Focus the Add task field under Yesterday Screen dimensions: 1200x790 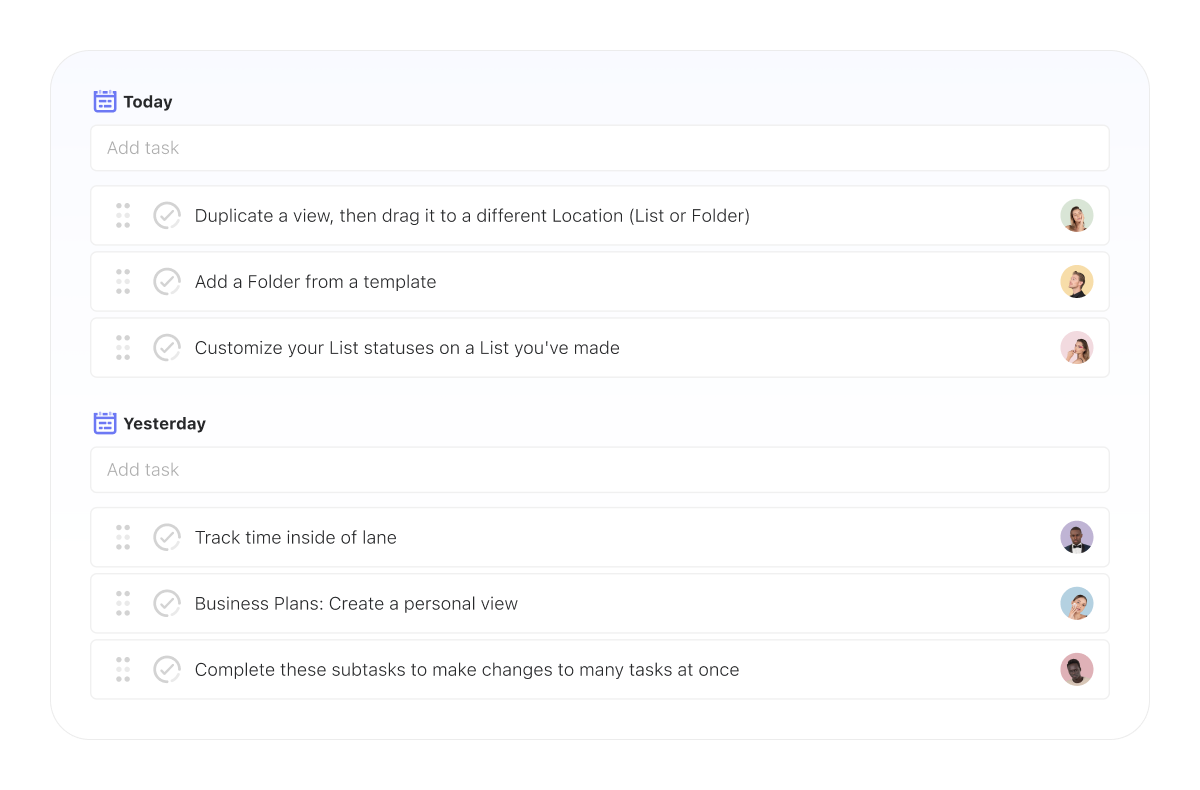click(600, 470)
